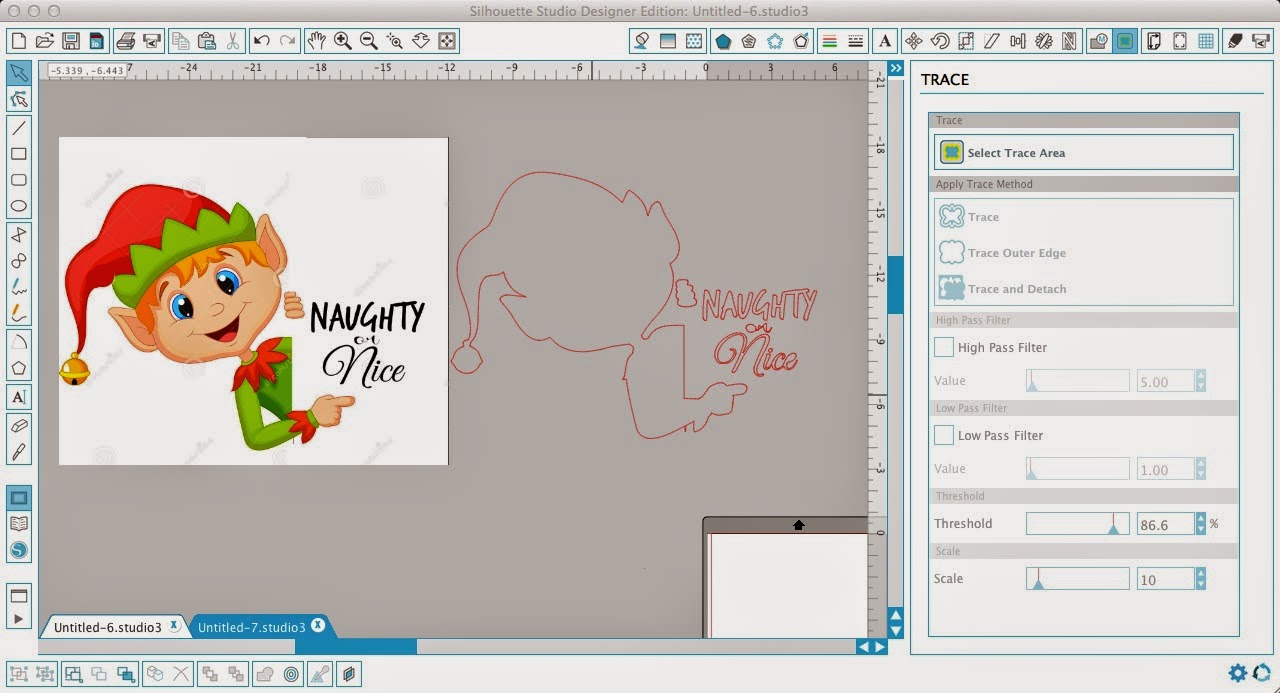Click the Scale stepper arrows
This screenshot has width=1280, height=693.
[1201, 578]
